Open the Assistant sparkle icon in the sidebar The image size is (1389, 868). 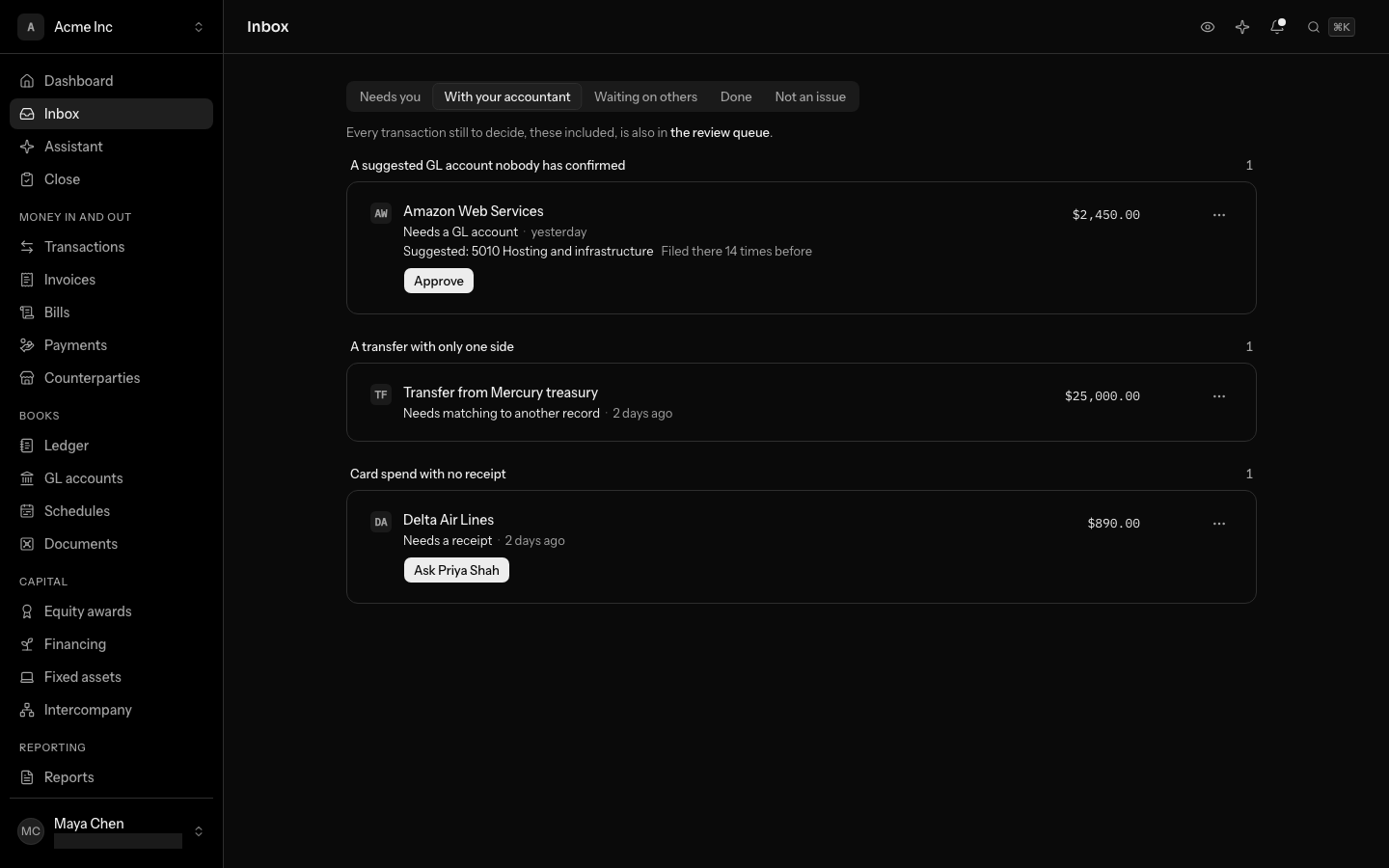27,147
